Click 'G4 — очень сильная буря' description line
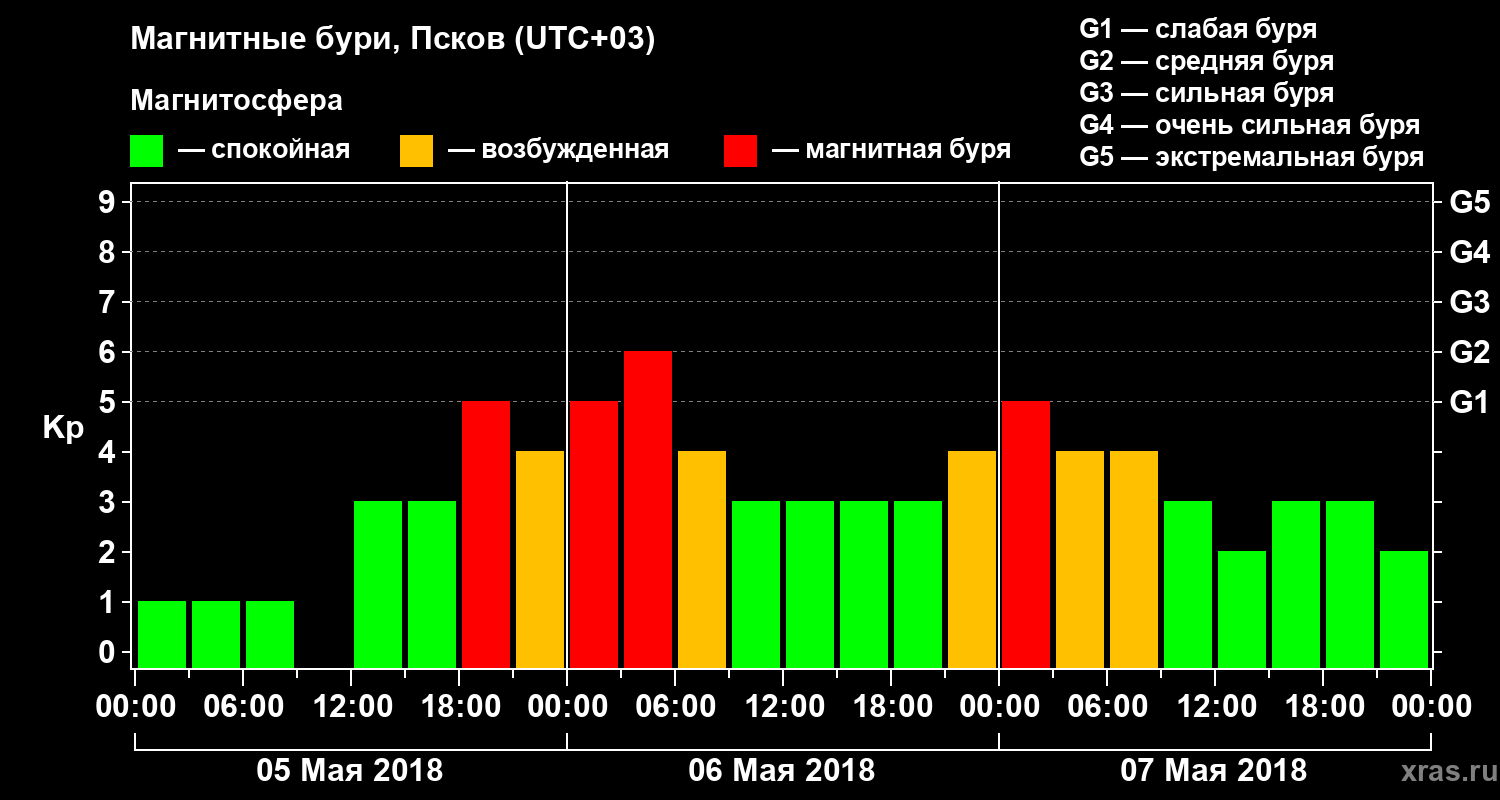Screen dimensions: 1500x800 click(1249, 125)
